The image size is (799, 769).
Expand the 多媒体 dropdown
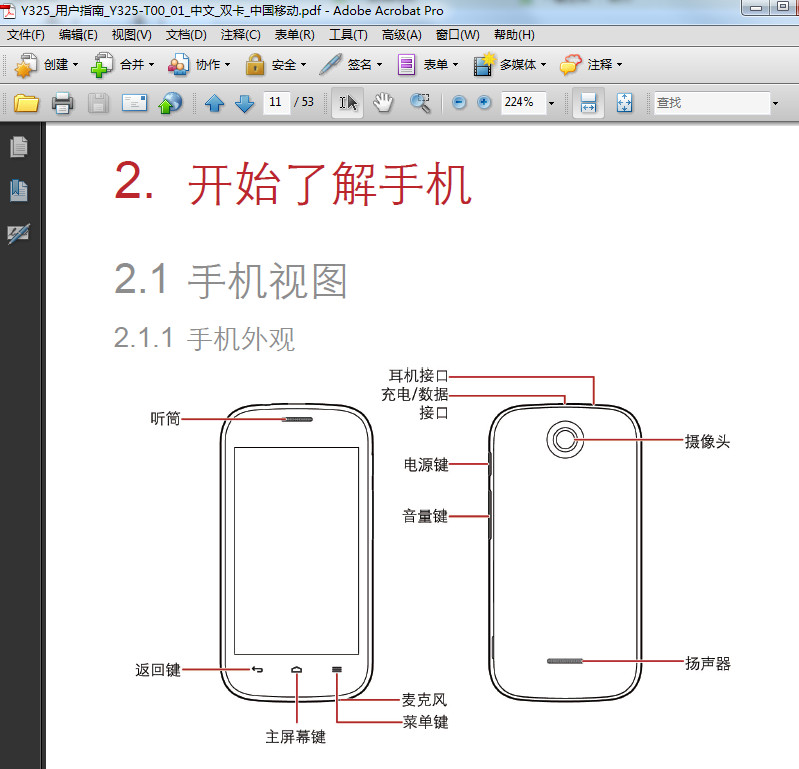point(543,65)
